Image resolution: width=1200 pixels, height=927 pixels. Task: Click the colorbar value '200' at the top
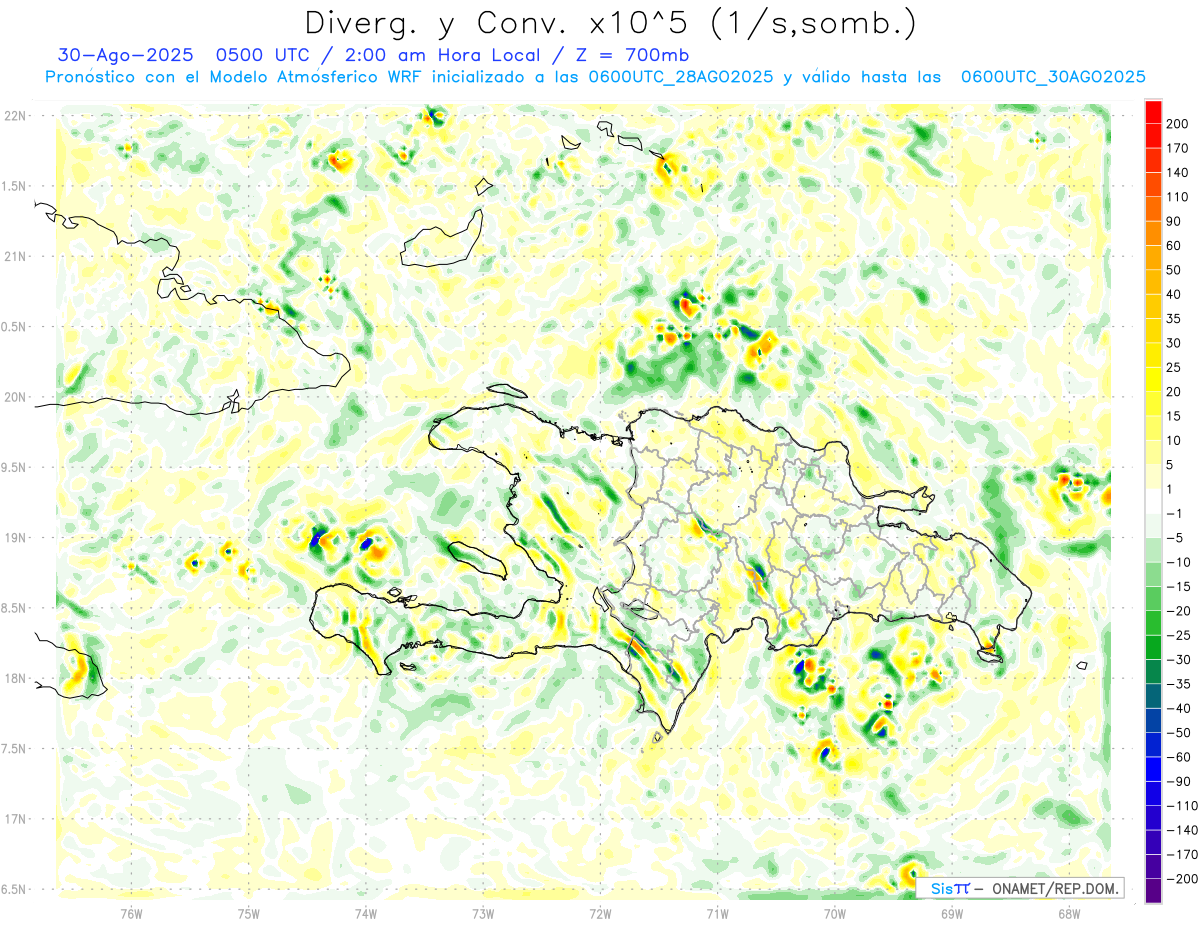1178,124
